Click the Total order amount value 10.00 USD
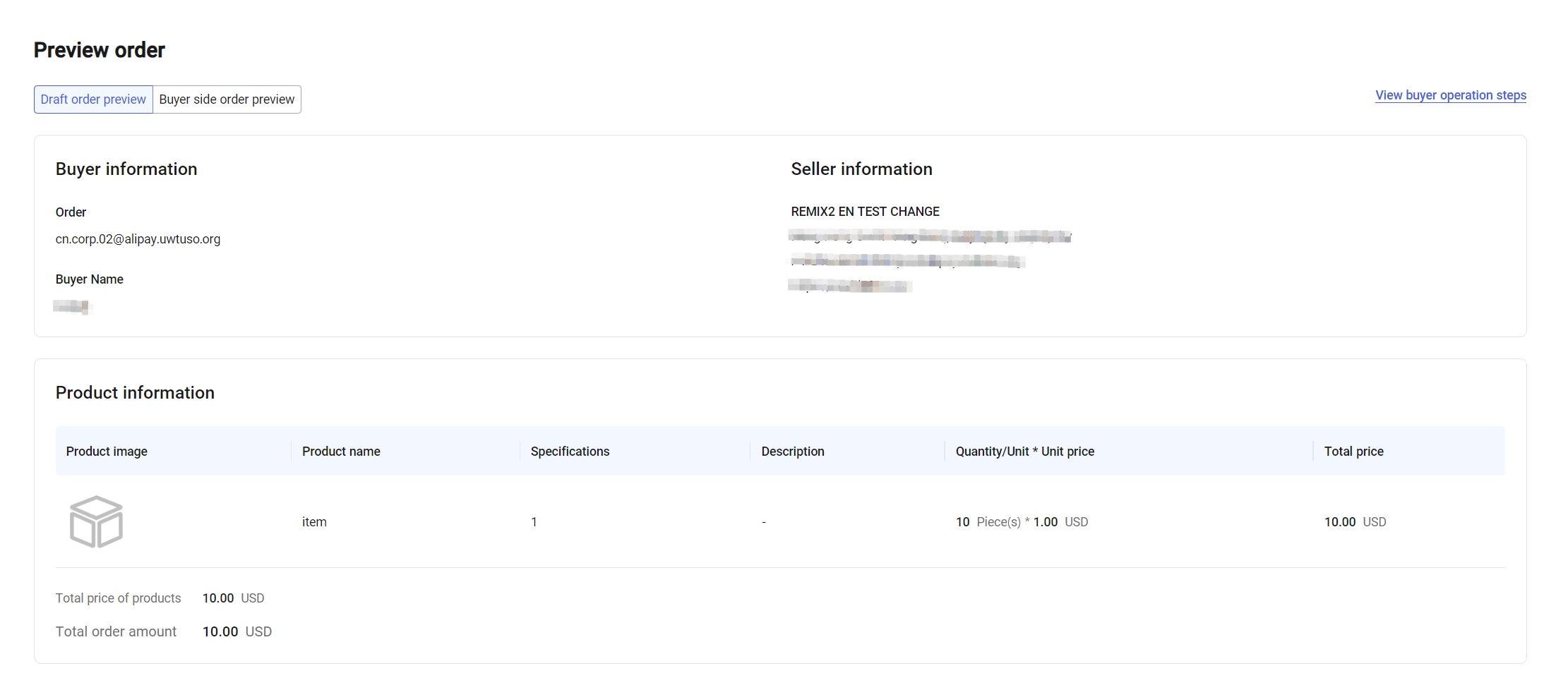Viewport: 1568px width, 678px height. coord(237,631)
